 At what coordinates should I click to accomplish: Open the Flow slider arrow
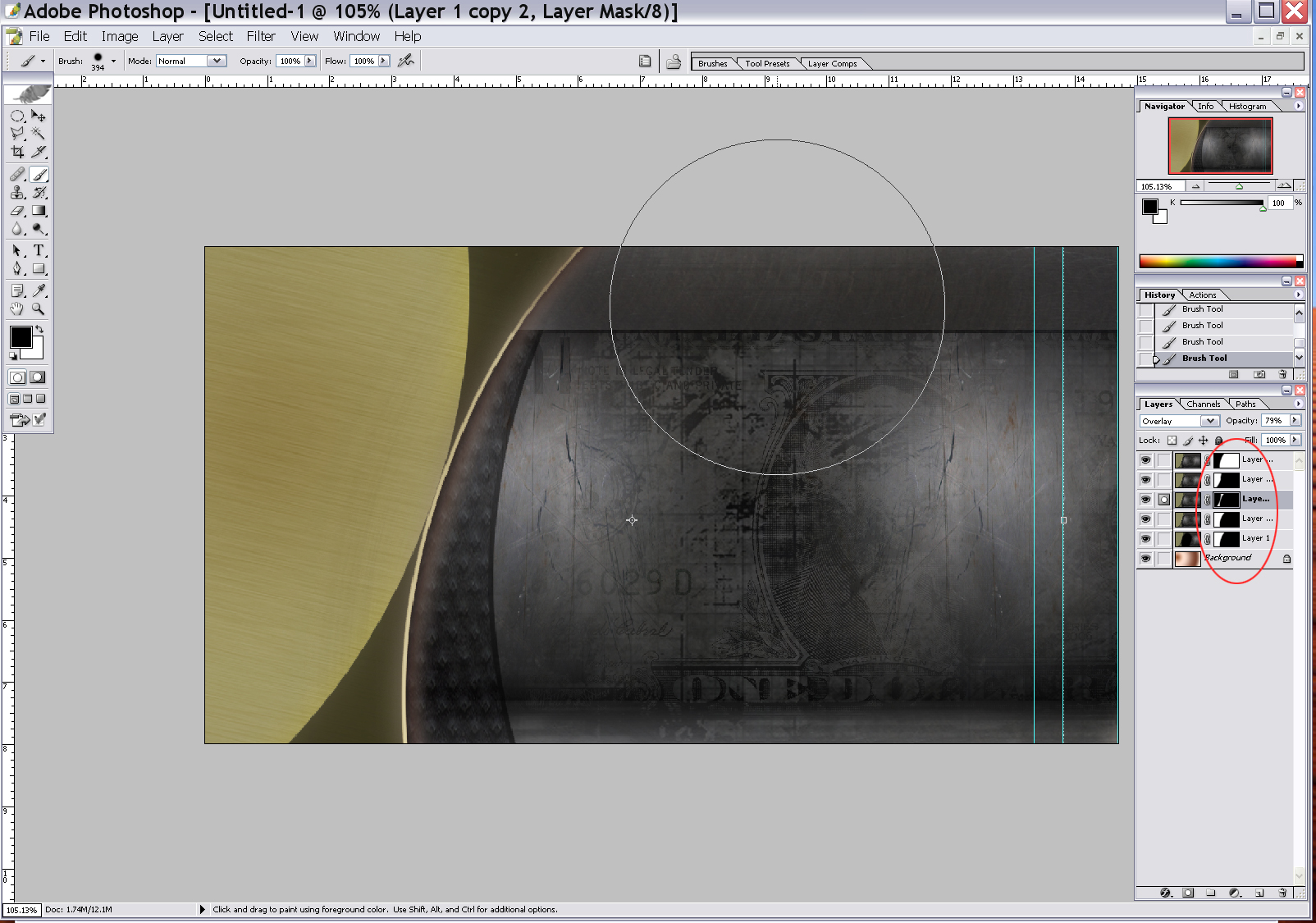tap(383, 61)
